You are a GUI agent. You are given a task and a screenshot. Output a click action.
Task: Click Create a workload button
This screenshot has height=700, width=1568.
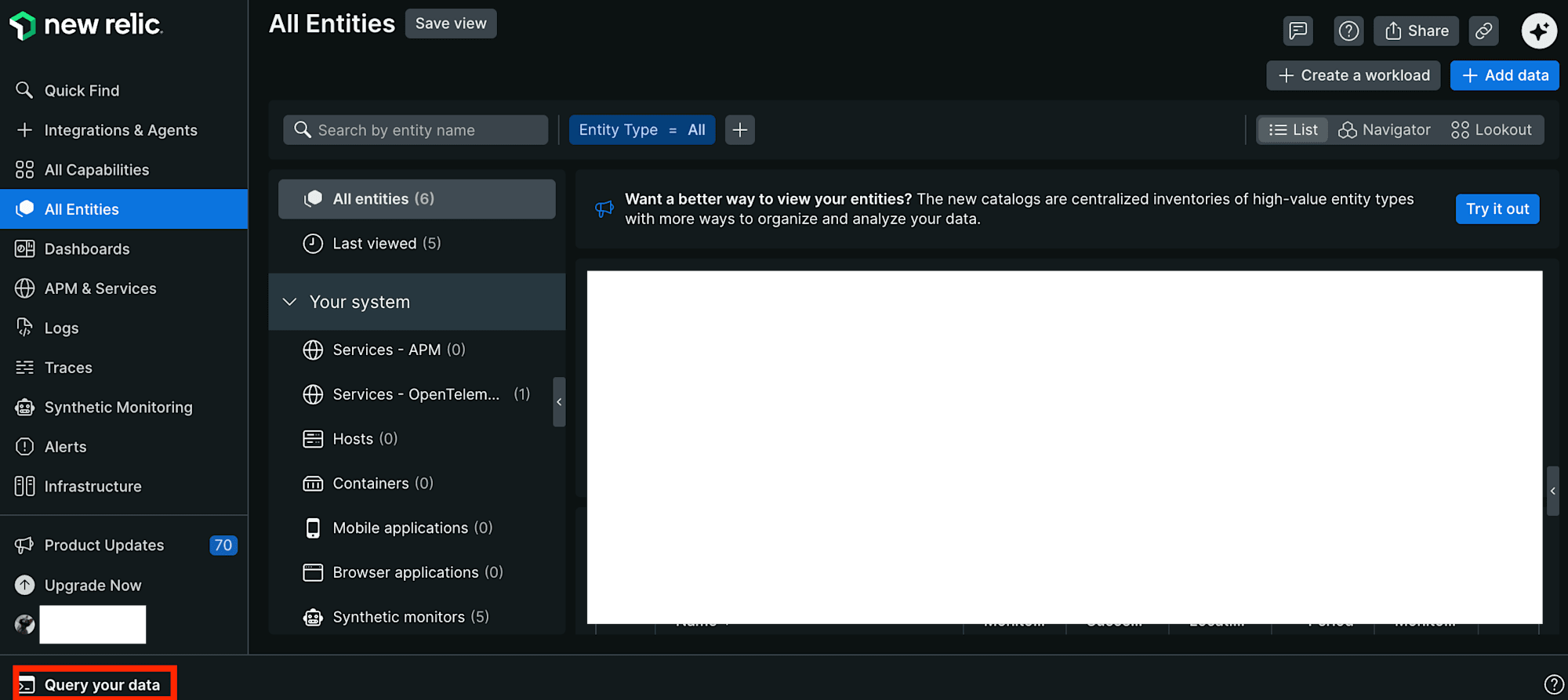[1353, 75]
